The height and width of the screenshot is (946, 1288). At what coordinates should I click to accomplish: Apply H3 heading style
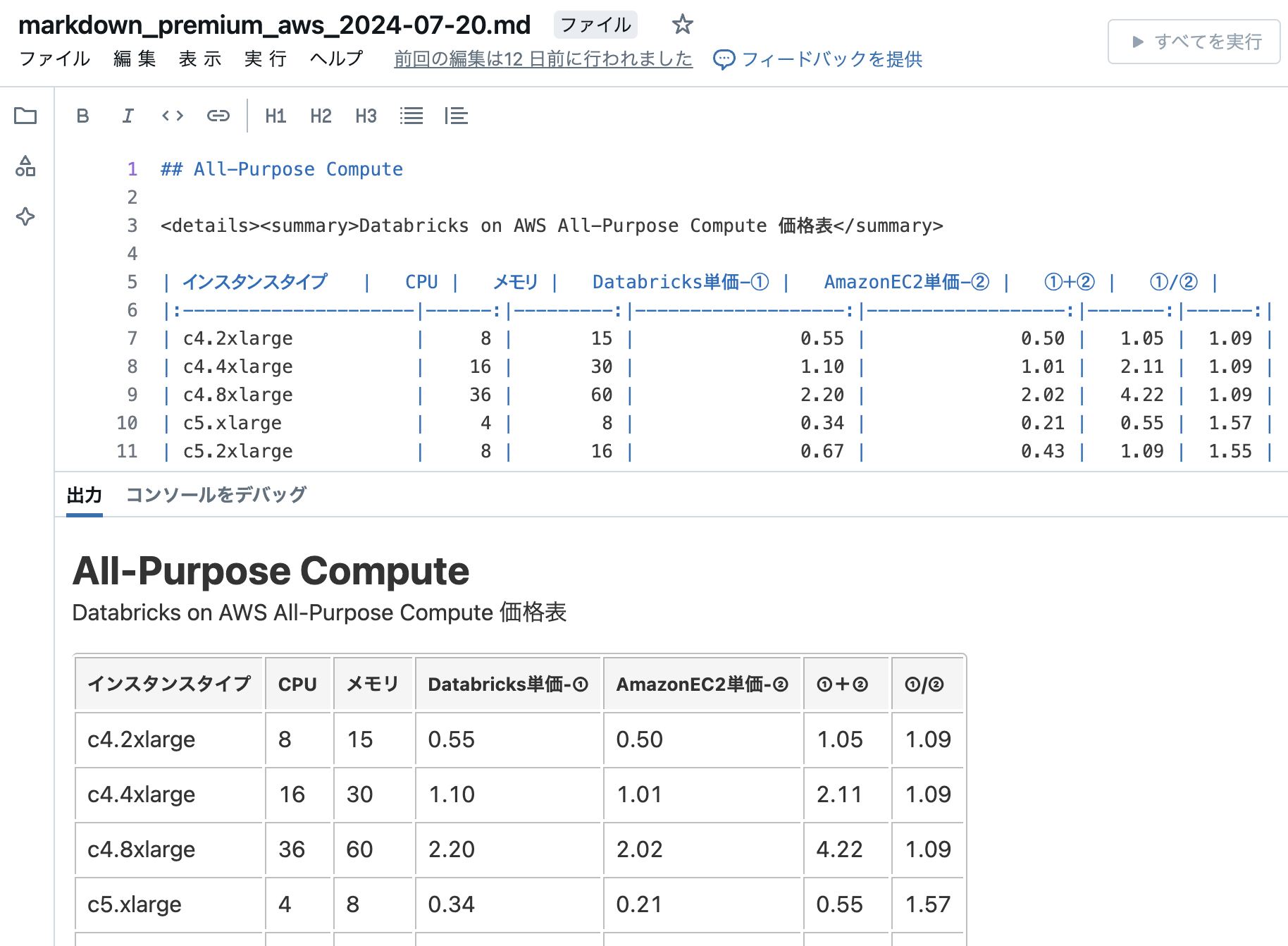[366, 116]
